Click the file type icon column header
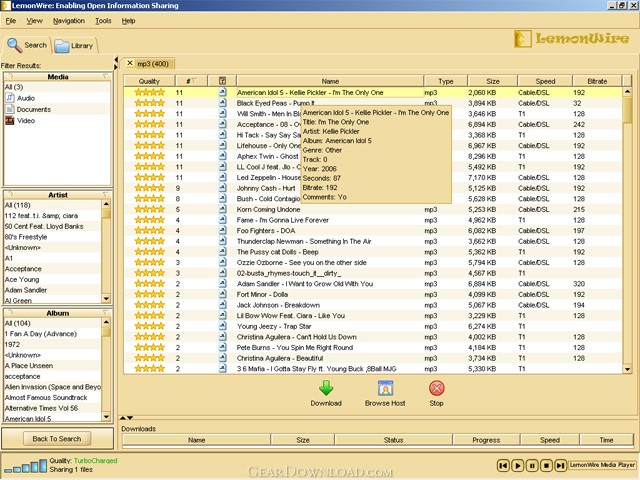The image size is (640, 480). [222, 81]
